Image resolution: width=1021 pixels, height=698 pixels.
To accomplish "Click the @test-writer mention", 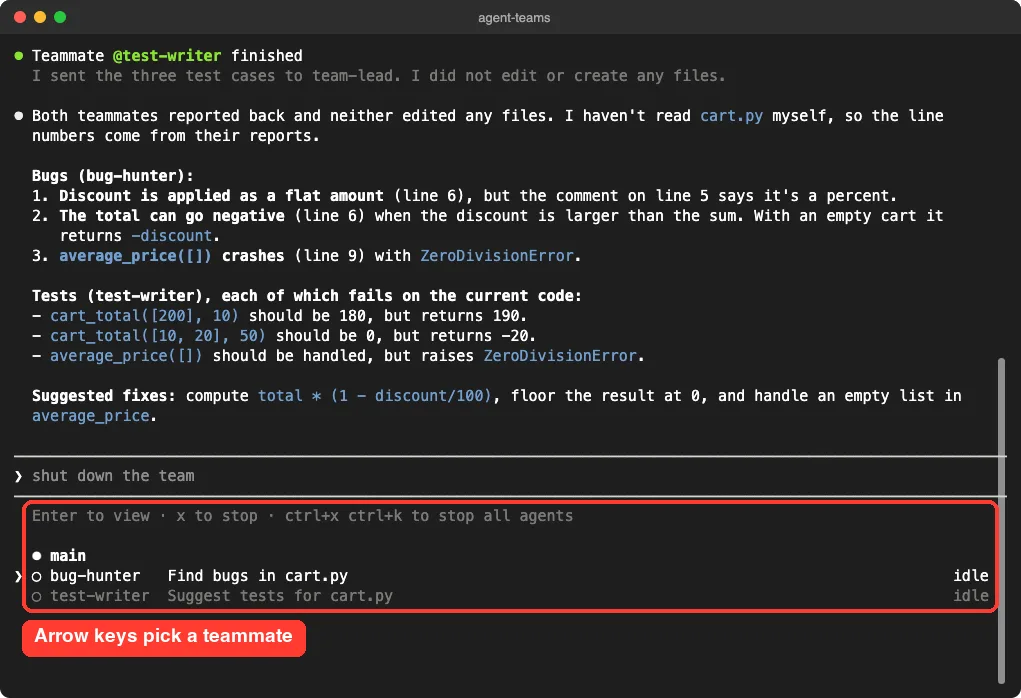I will point(167,56).
